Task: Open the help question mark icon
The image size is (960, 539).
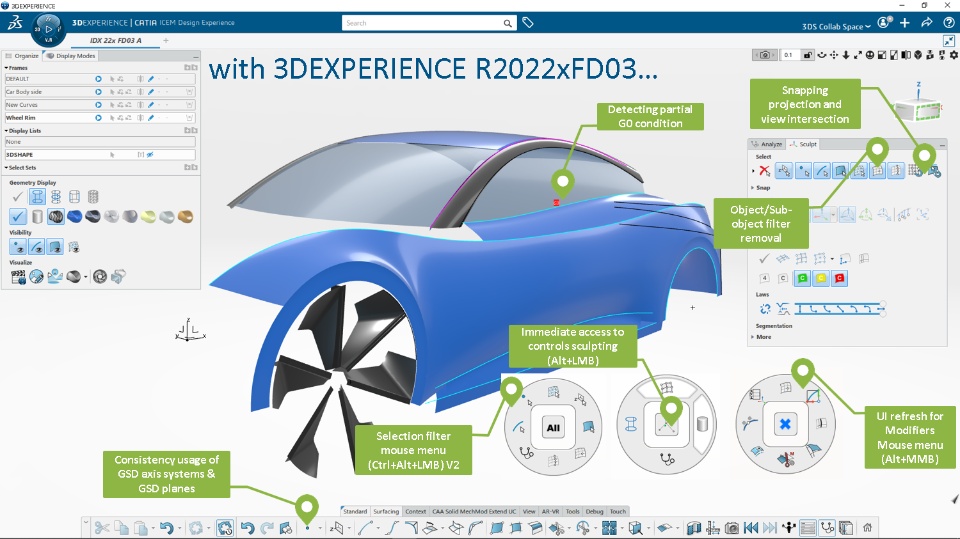Action: click(x=948, y=23)
